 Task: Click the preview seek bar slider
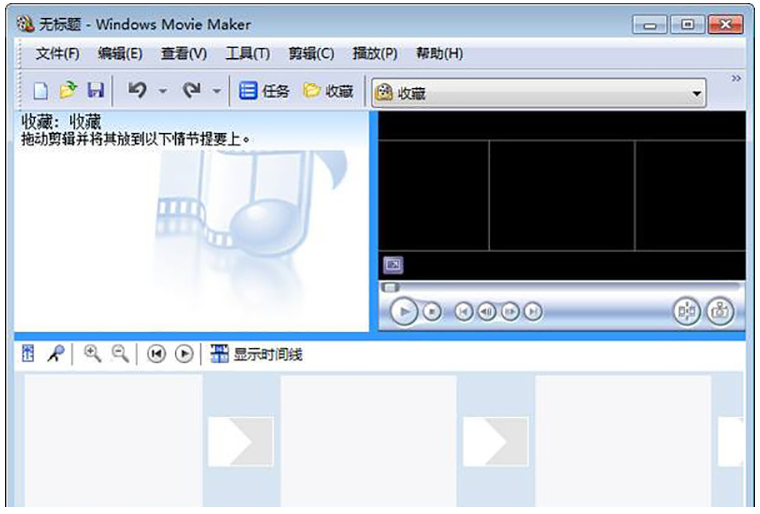coord(391,287)
